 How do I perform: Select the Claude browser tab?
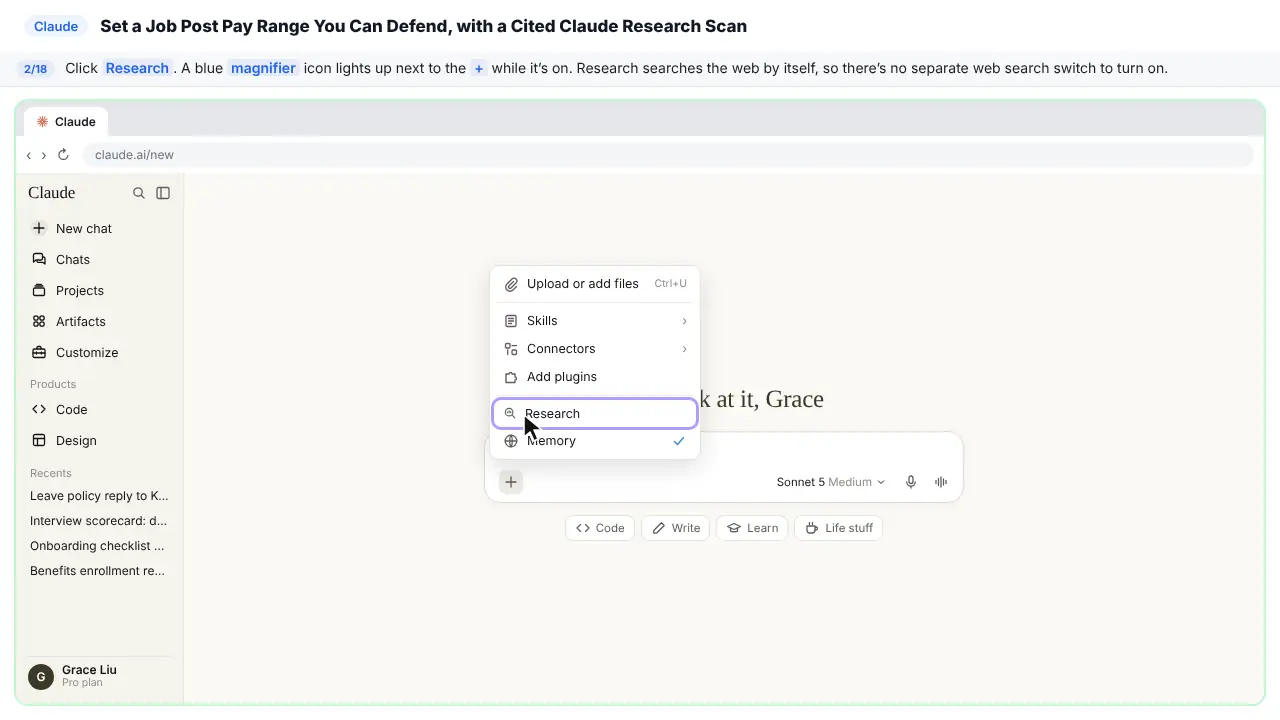point(67,122)
